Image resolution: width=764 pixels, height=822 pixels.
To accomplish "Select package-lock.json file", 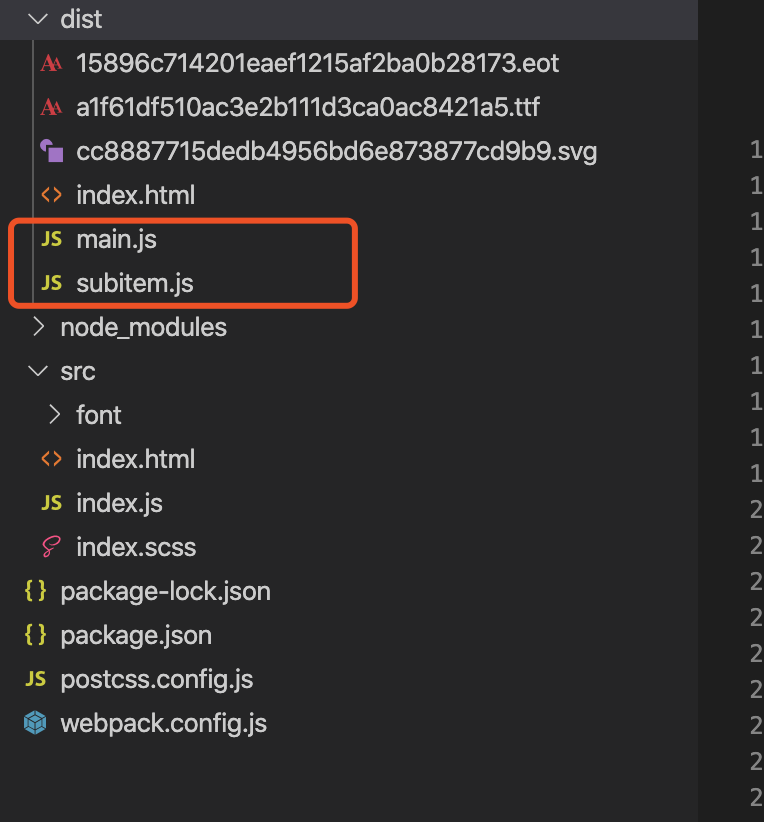I will click(x=165, y=592).
